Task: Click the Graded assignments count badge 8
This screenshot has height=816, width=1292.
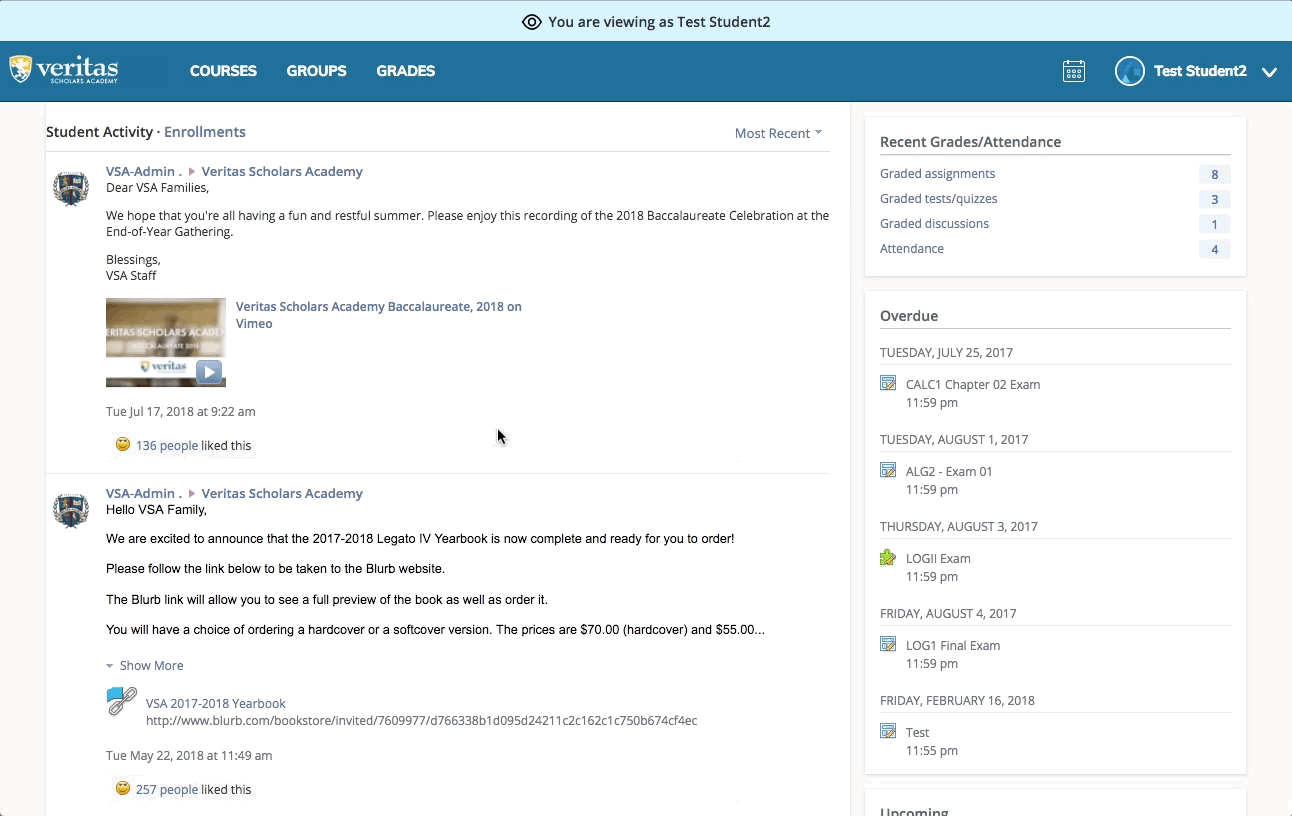Action: [1215, 174]
